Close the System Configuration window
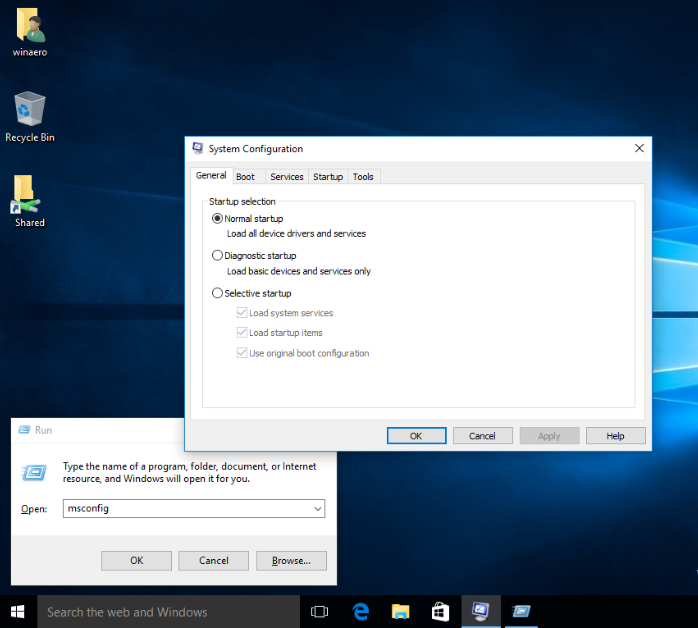This screenshot has height=628, width=698. 639,148
